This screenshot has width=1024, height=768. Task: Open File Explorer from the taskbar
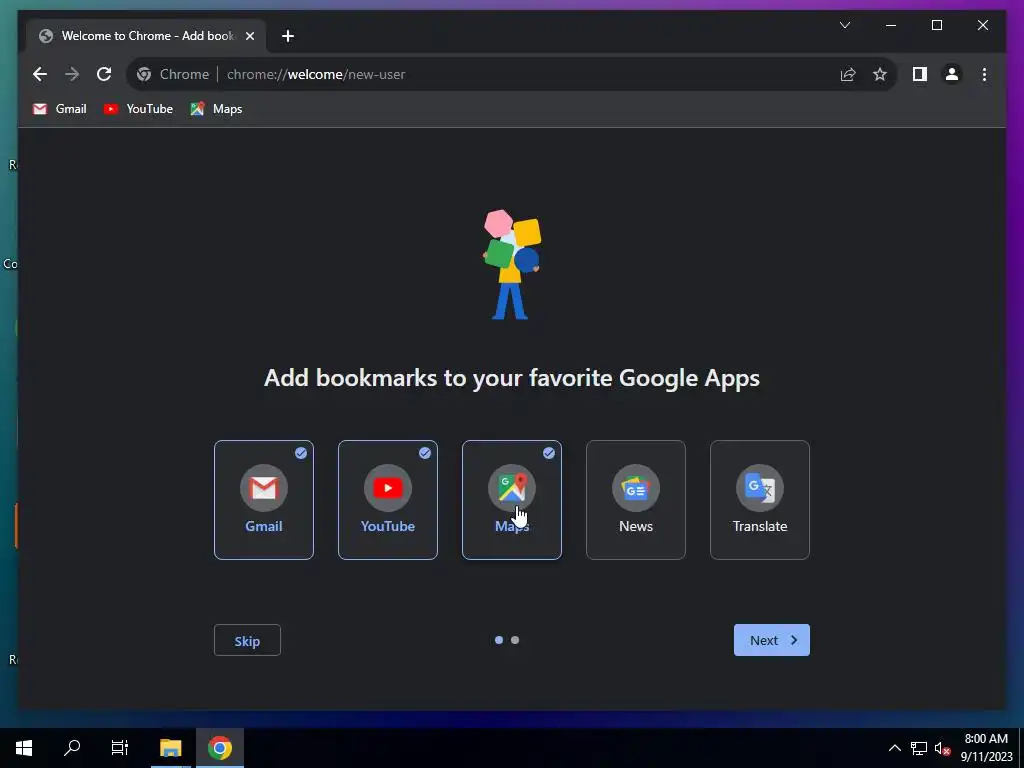click(171, 748)
